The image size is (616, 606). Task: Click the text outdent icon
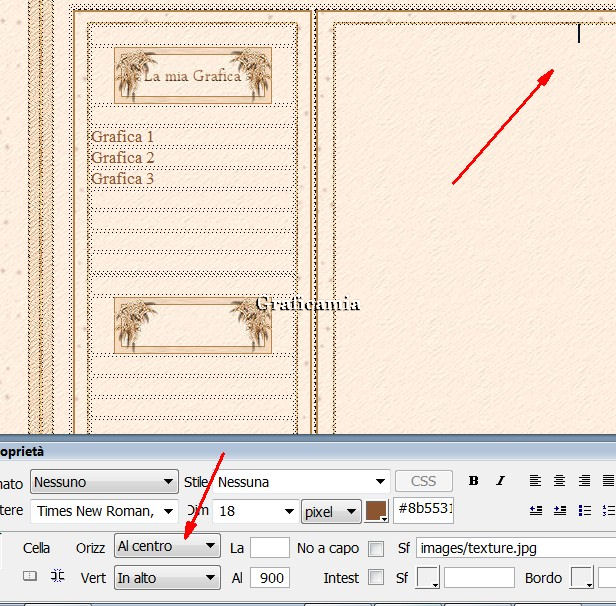(x=536, y=511)
